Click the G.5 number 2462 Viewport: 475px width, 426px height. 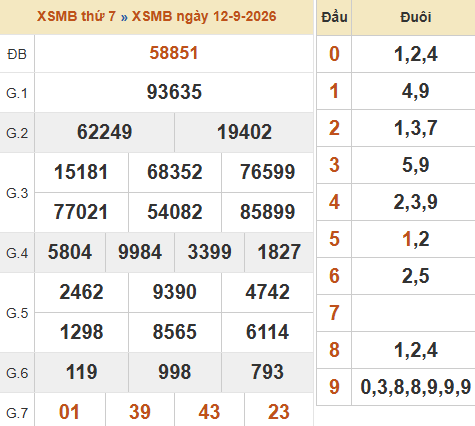point(81,292)
